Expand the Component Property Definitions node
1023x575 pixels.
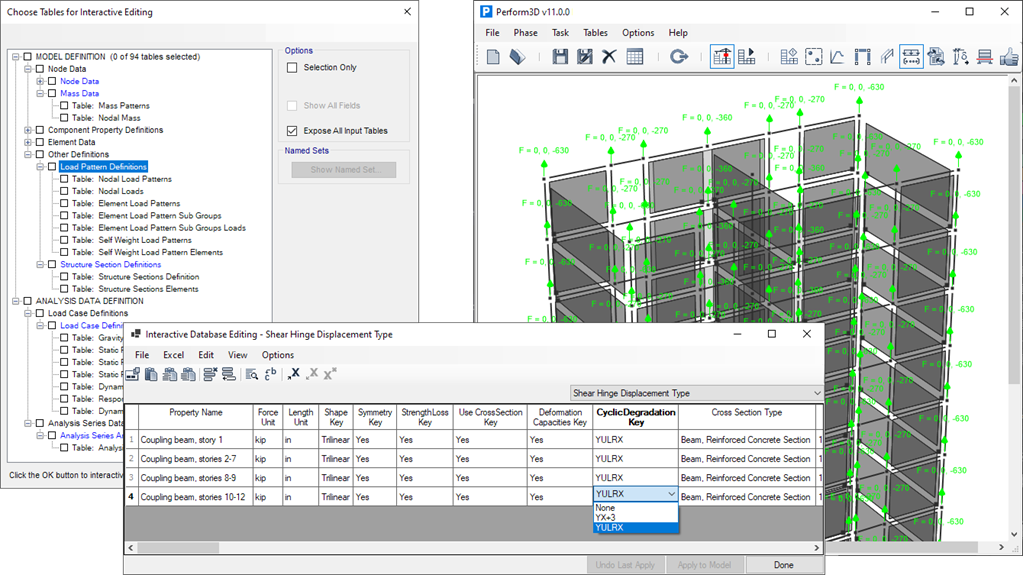coord(27,130)
